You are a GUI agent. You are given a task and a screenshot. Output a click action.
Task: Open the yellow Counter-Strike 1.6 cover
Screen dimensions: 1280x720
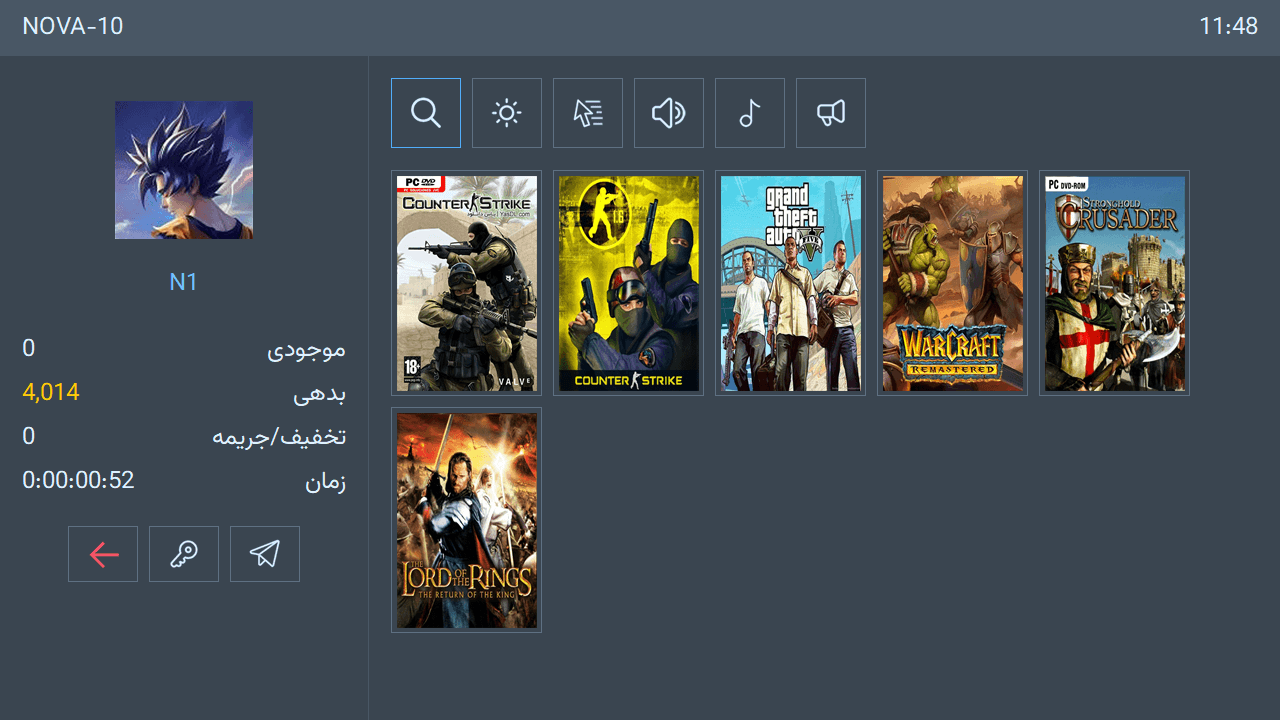pyautogui.click(x=628, y=282)
